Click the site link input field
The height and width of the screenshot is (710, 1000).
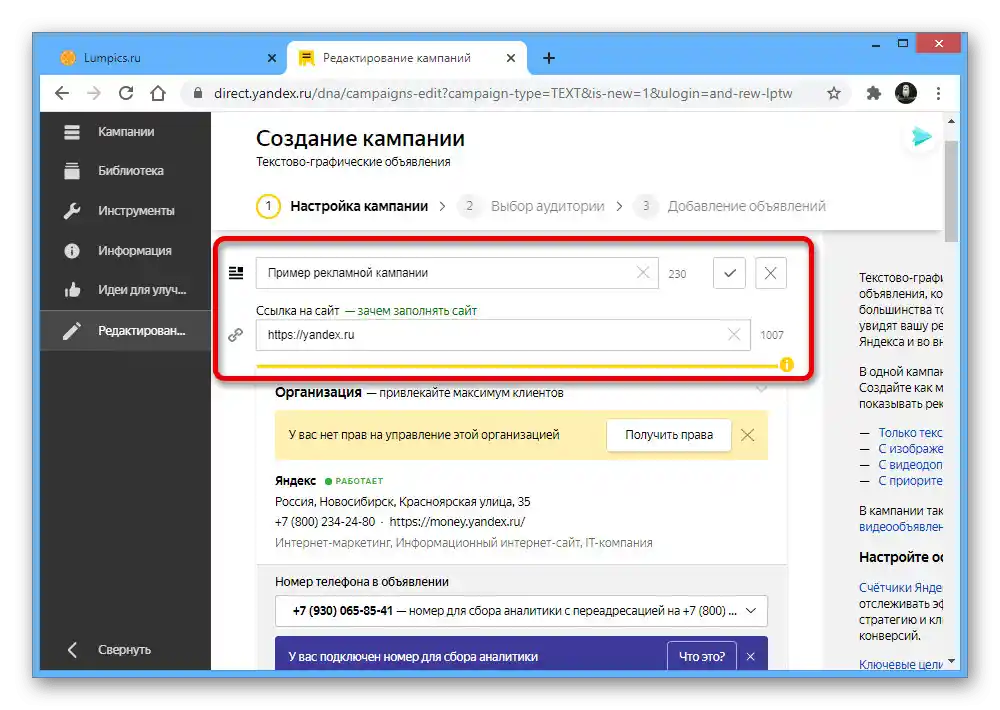(503, 335)
